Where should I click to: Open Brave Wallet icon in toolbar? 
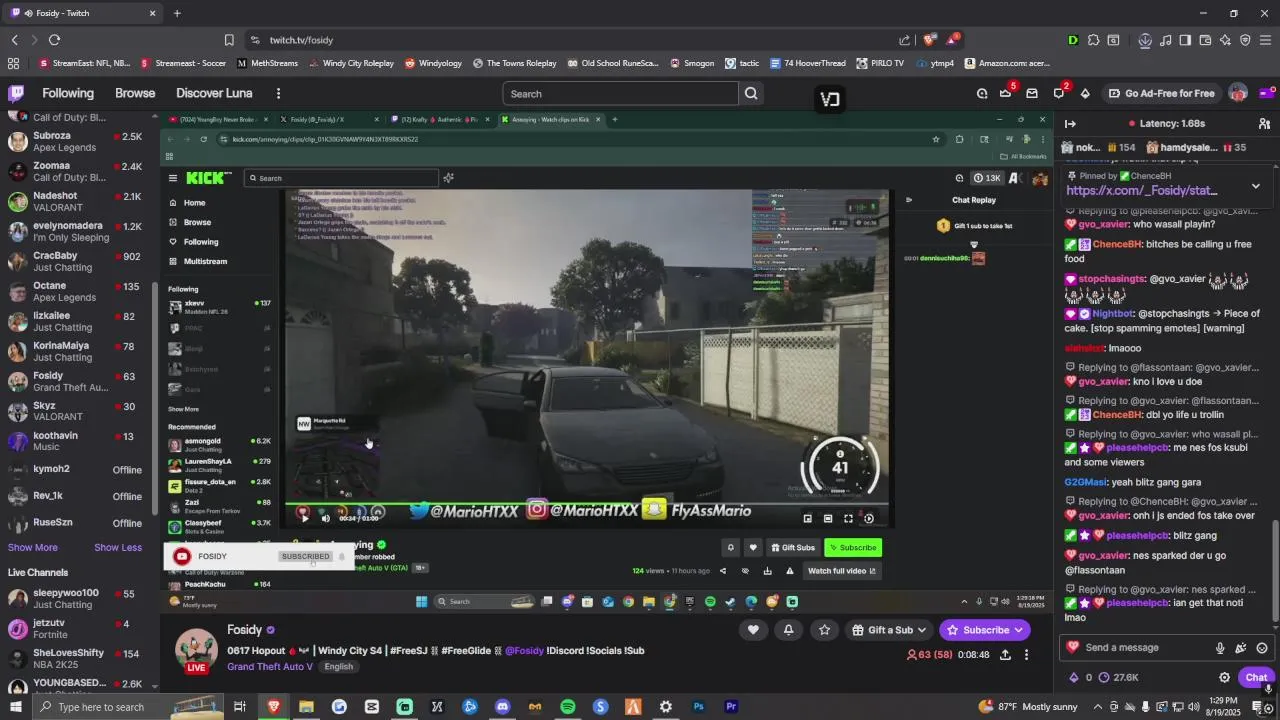(x=1205, y=40)
